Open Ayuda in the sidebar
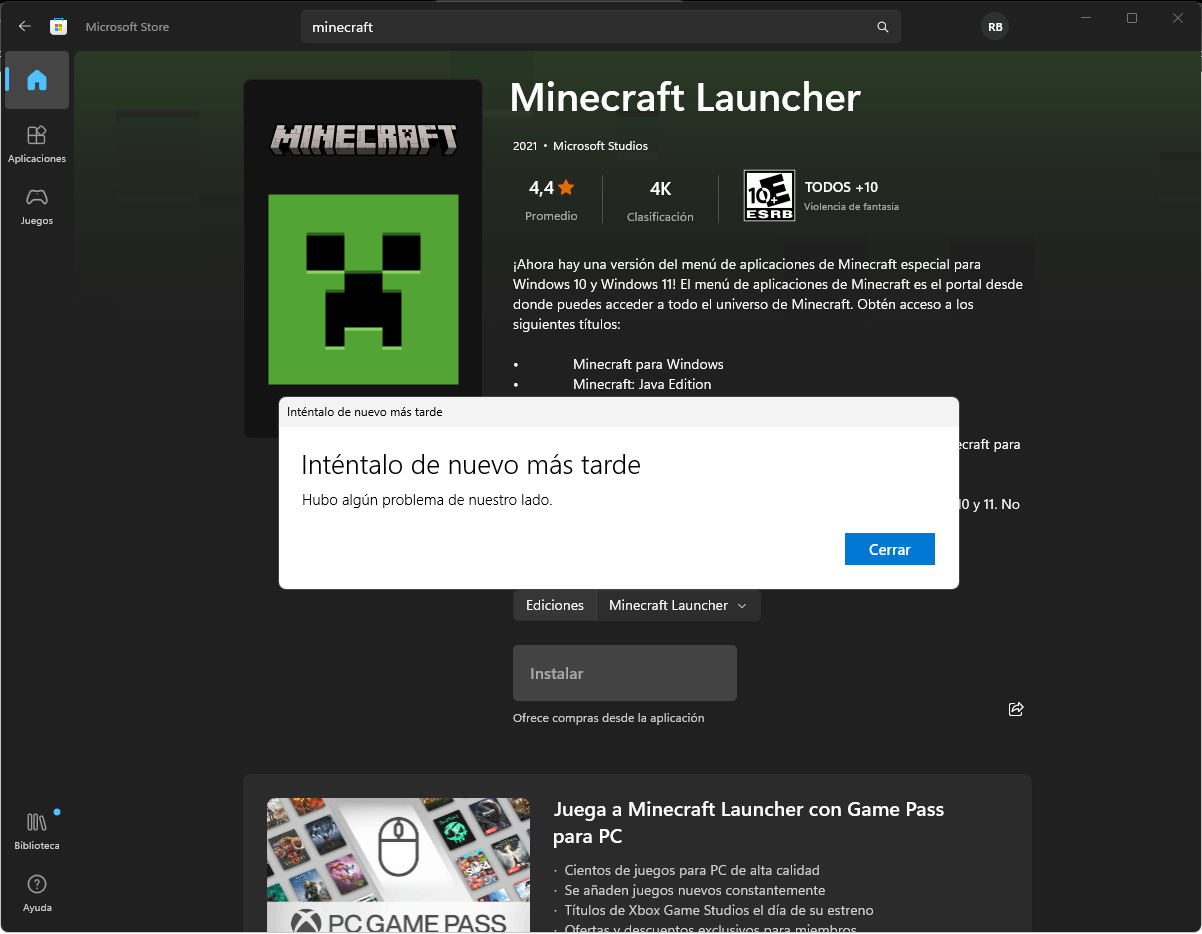The height and width of the screenshot is (934, 1202). pos(37,893)
